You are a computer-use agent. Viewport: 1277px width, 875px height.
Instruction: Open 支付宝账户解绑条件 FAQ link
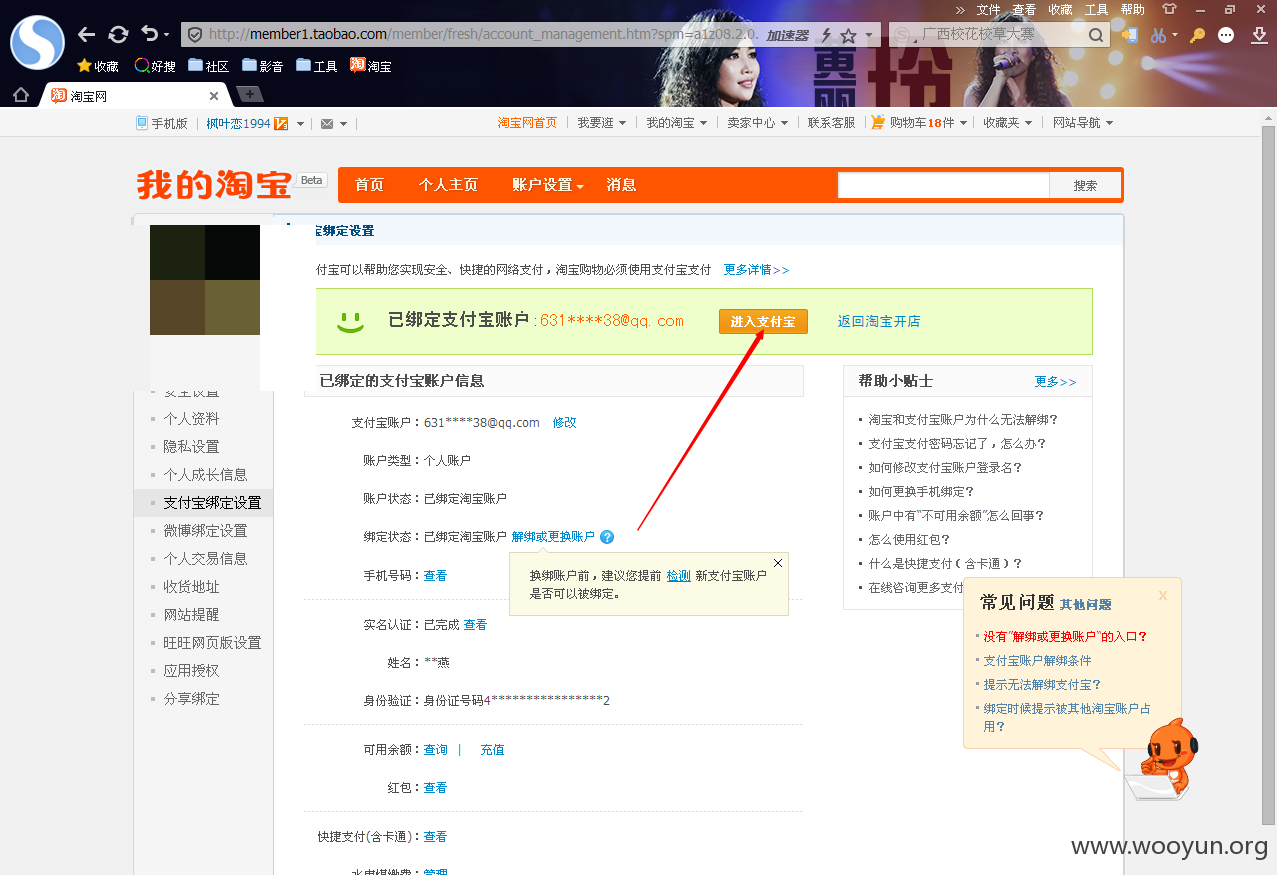point(1037,661)
